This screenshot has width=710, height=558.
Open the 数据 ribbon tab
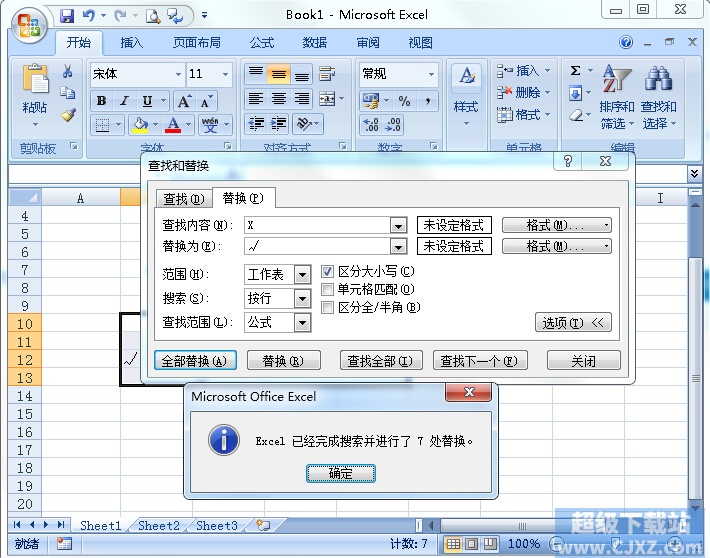(x=315, y=43)
